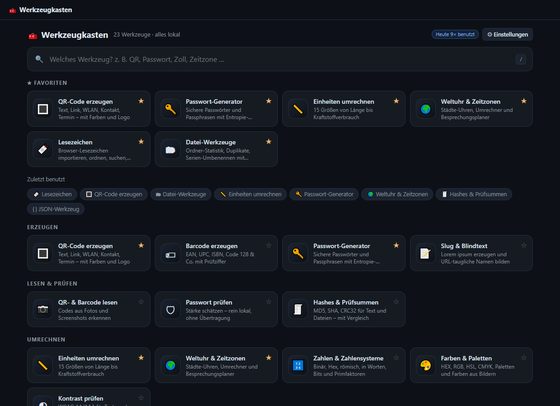Click the palette icon for Farben & Paletten
This screenshot has width=560, height=406.
(x=425, y=366)
